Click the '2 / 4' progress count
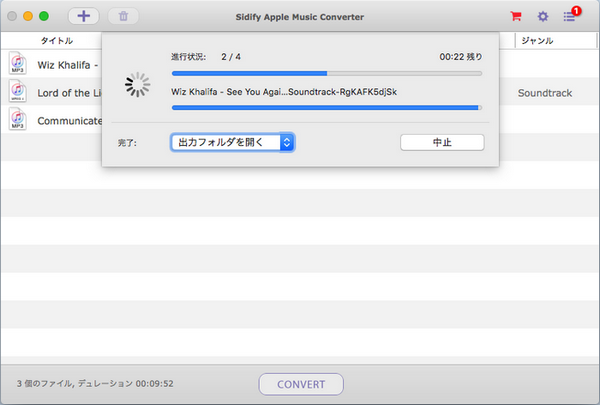Screen dimensions: 600x405 [231, 57]
